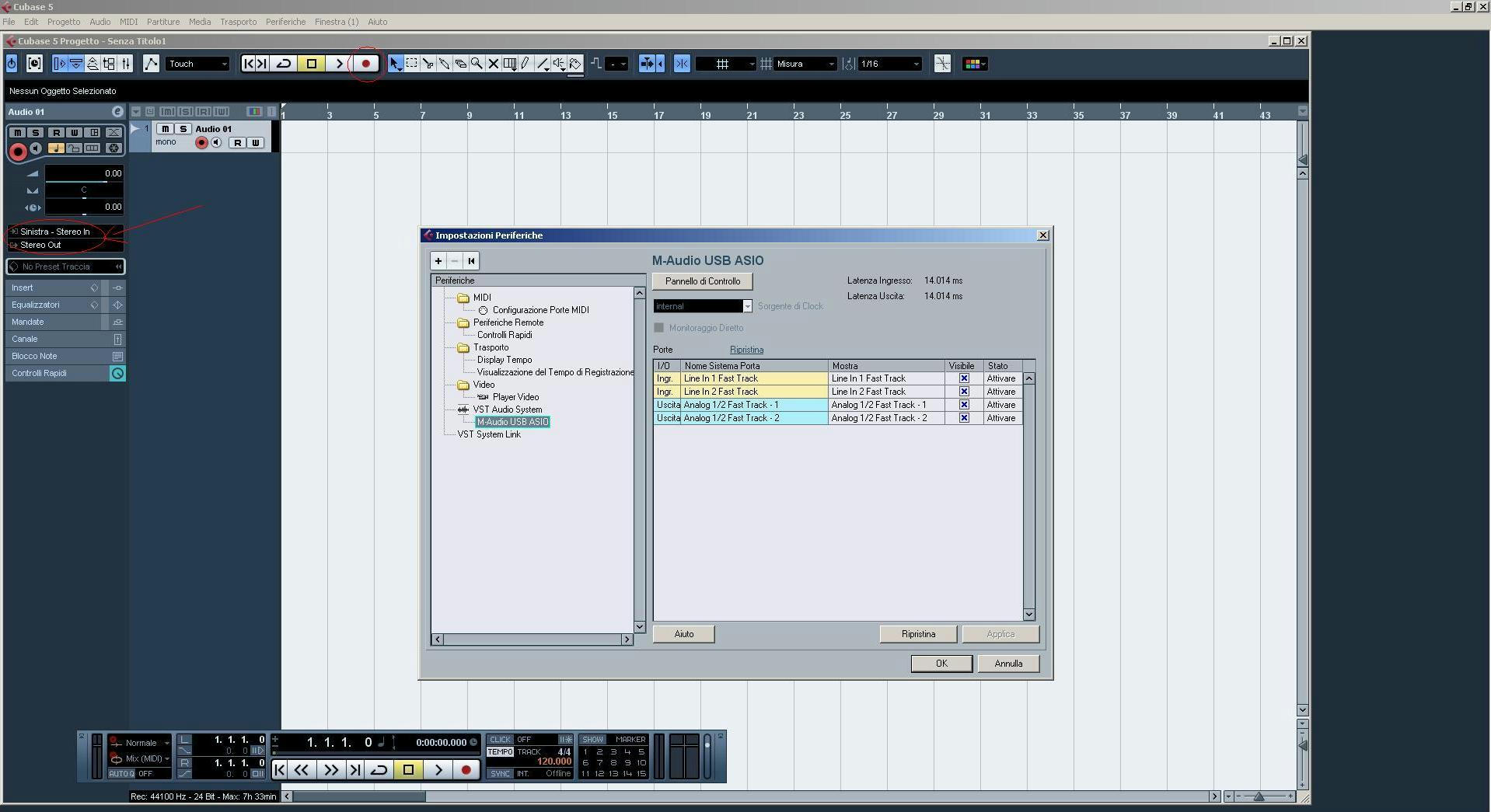Image resolution: width=1491 pixels, height=812 pixels.
Task: Select VST Audio System in the Periferiche tree
Action: click(x=507, y=409)
